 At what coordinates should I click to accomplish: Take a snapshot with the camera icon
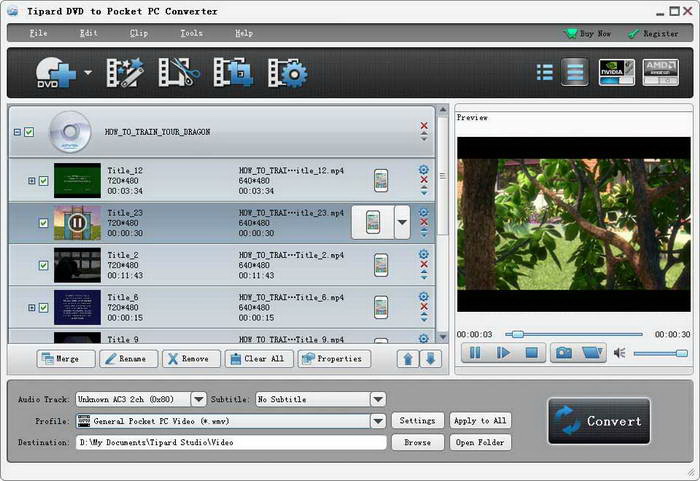(564, 352)
